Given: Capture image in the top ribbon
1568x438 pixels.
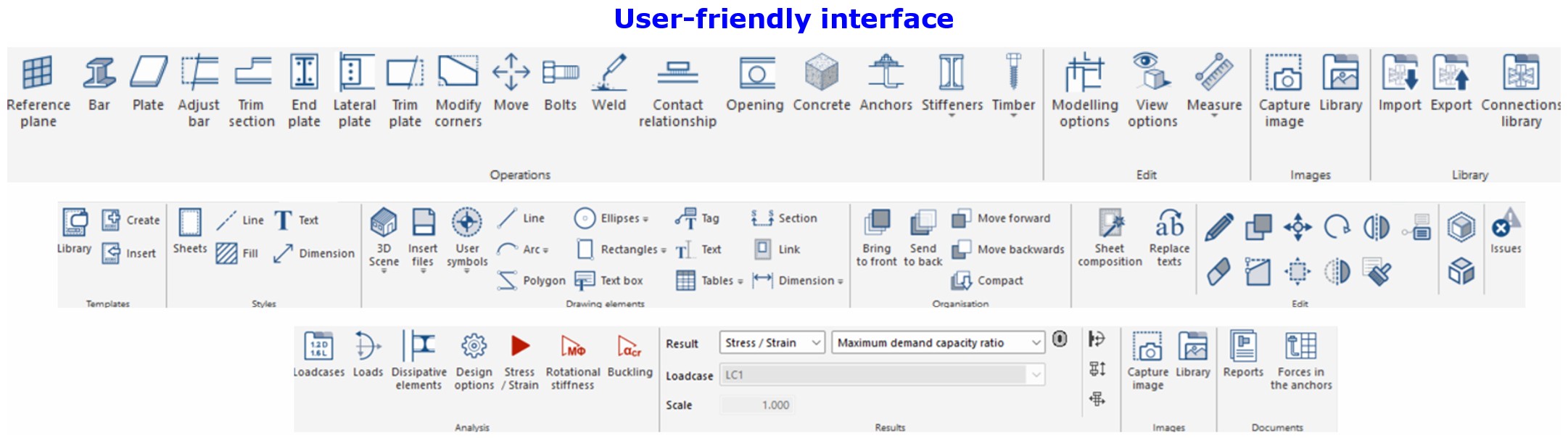Looking at the screenshot, I should click(1284, 91).
